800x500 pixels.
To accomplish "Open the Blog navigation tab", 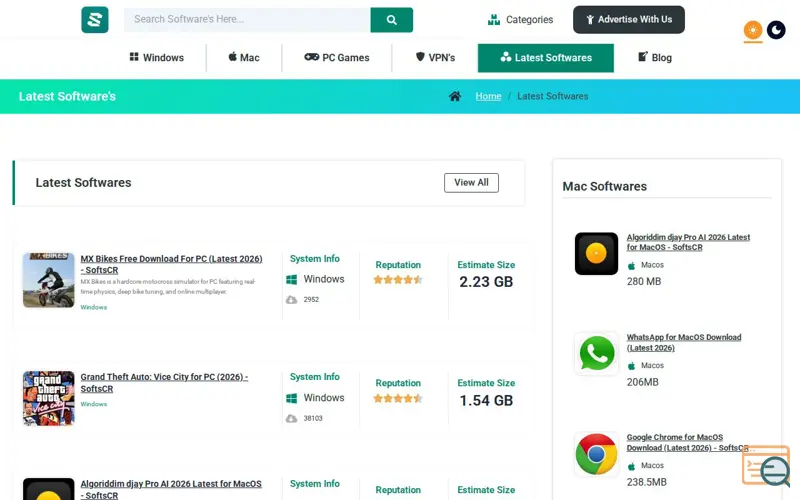I will 655,58.
